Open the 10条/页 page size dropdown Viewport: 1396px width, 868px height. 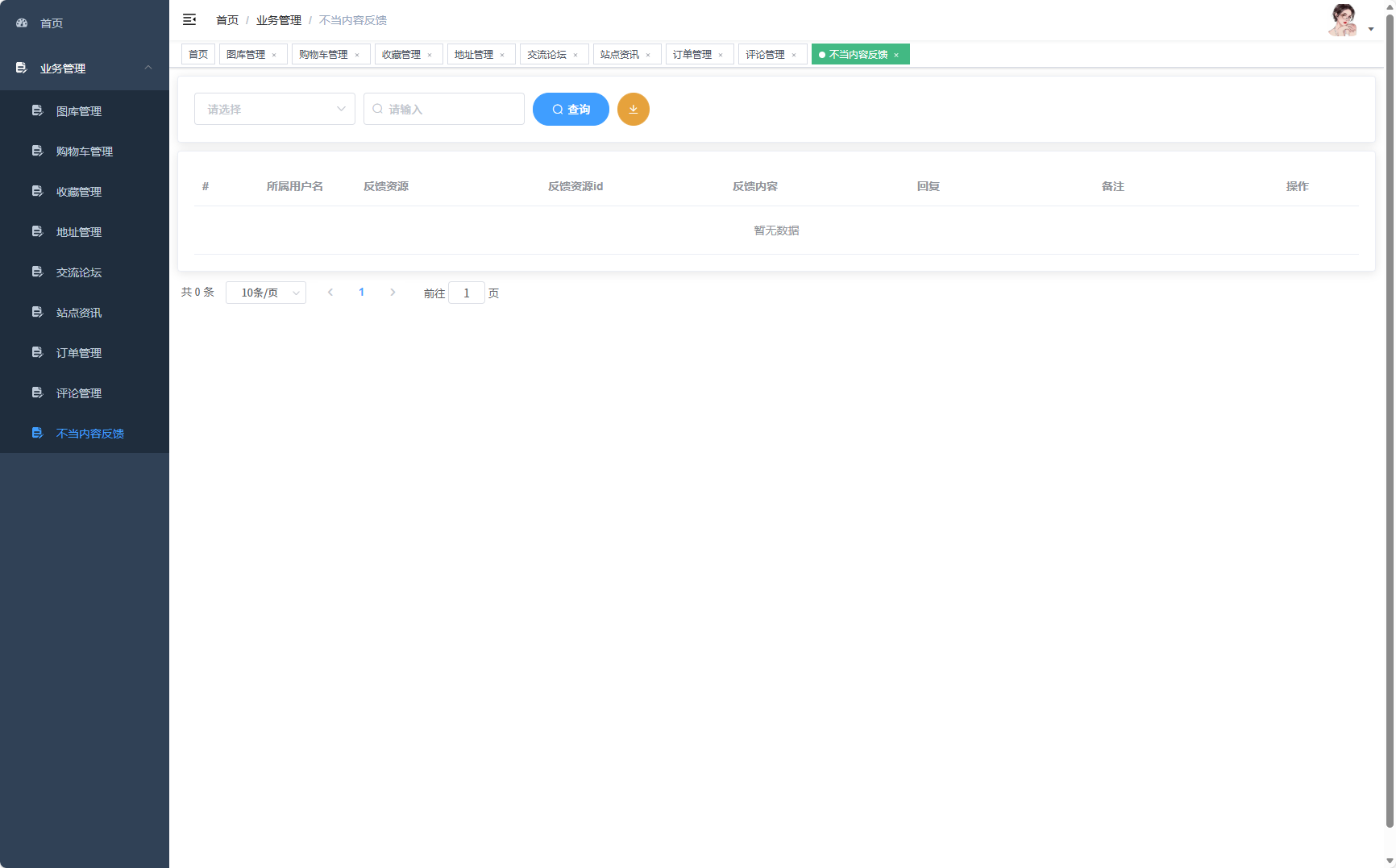point(266,292)
